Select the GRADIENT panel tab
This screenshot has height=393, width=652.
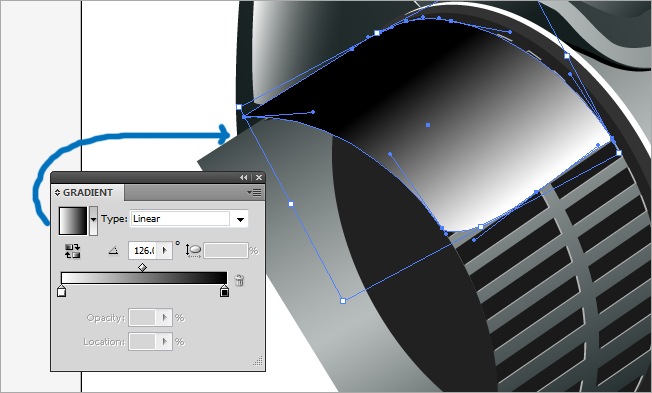[88, 193]
